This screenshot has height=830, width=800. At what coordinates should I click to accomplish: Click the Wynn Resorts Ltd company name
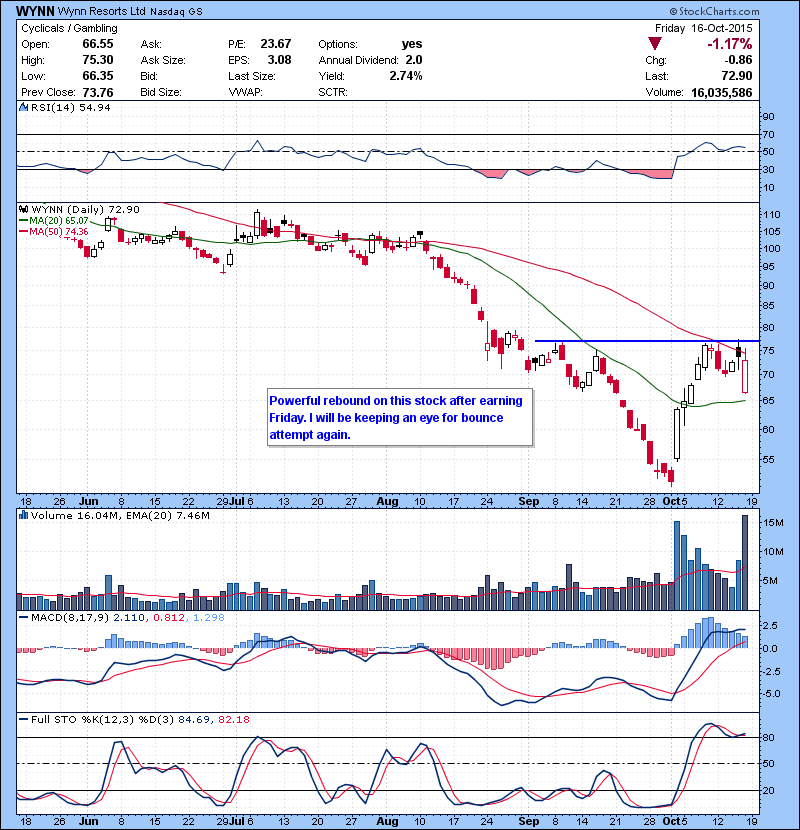click(x=101, y=11)
